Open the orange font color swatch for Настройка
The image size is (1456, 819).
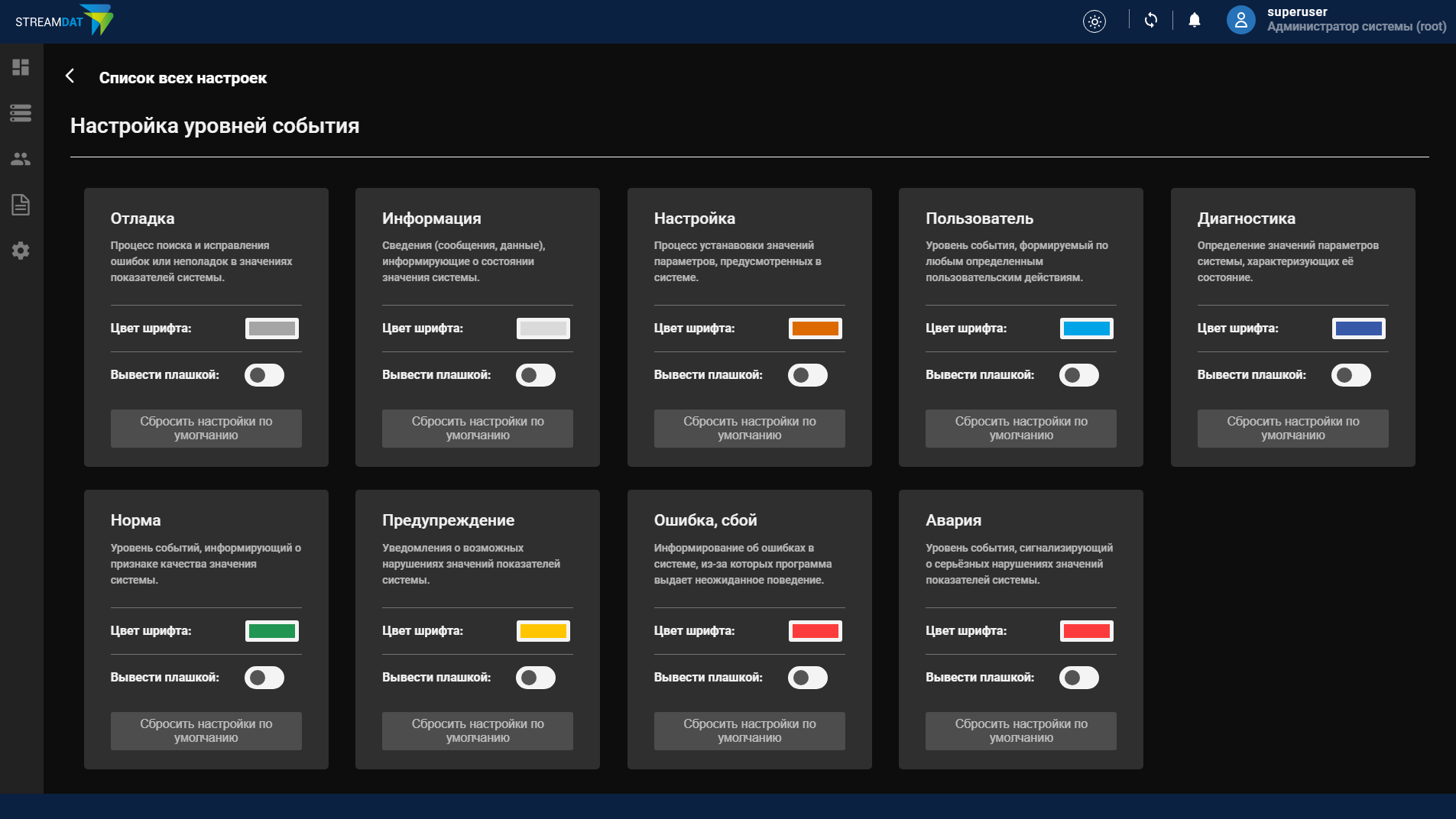pos(815,329)
